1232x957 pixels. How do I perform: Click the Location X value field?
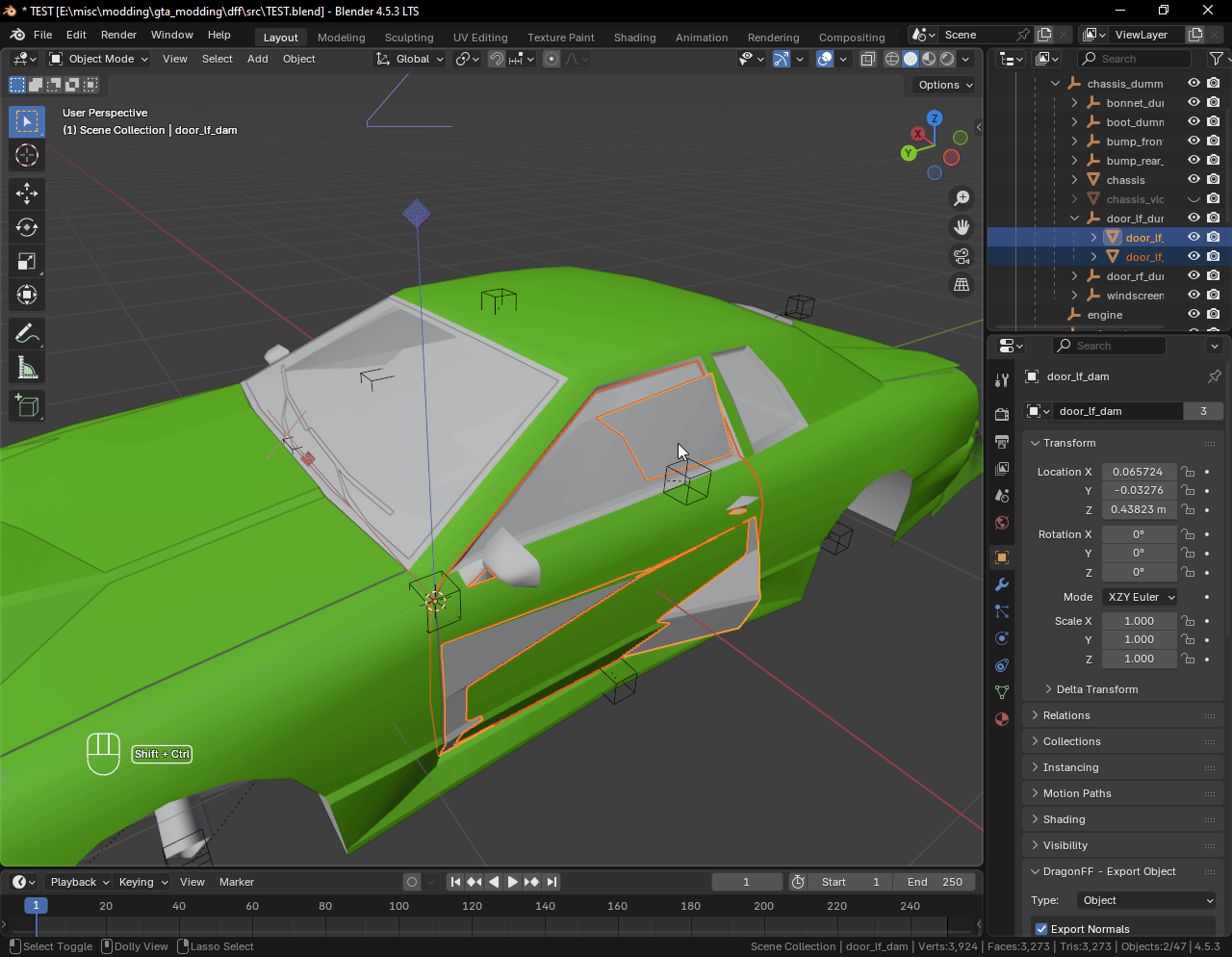pos(1138,472)
